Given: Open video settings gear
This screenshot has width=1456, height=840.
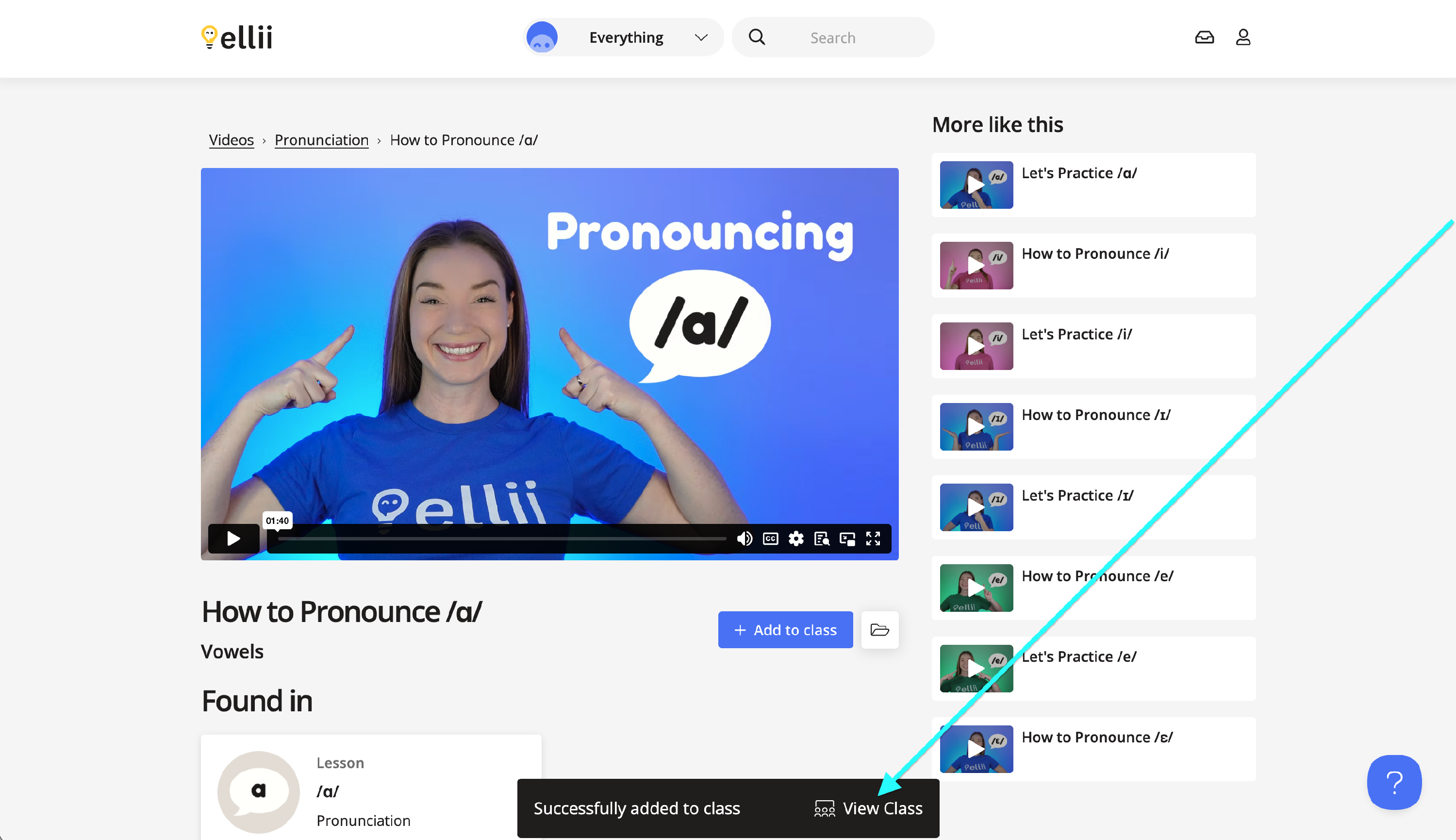Looking at the screenshot, I should point(796,538).
